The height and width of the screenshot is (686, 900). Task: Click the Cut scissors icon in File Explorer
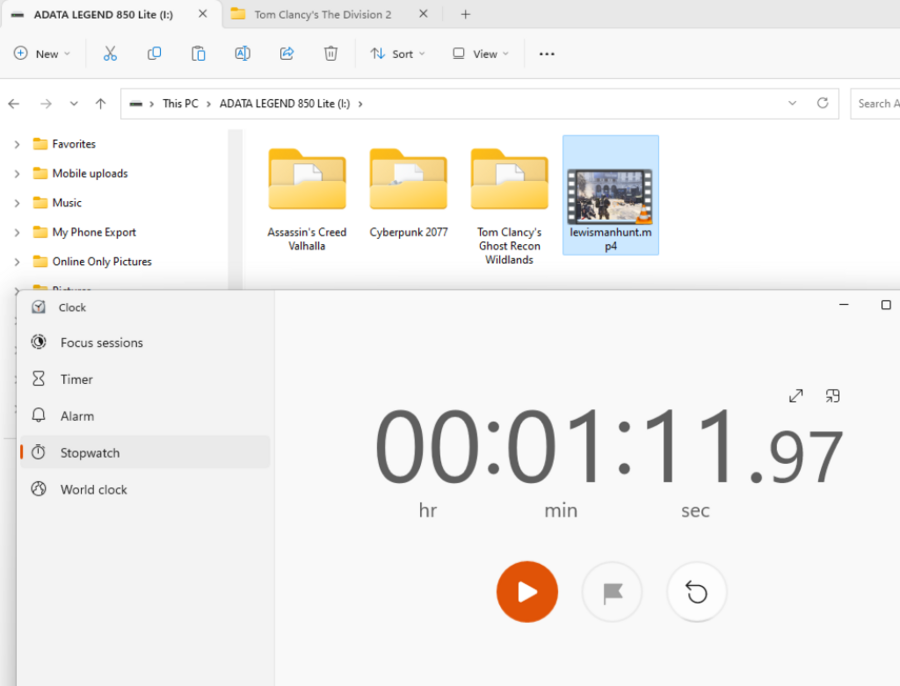click(110, 54)
